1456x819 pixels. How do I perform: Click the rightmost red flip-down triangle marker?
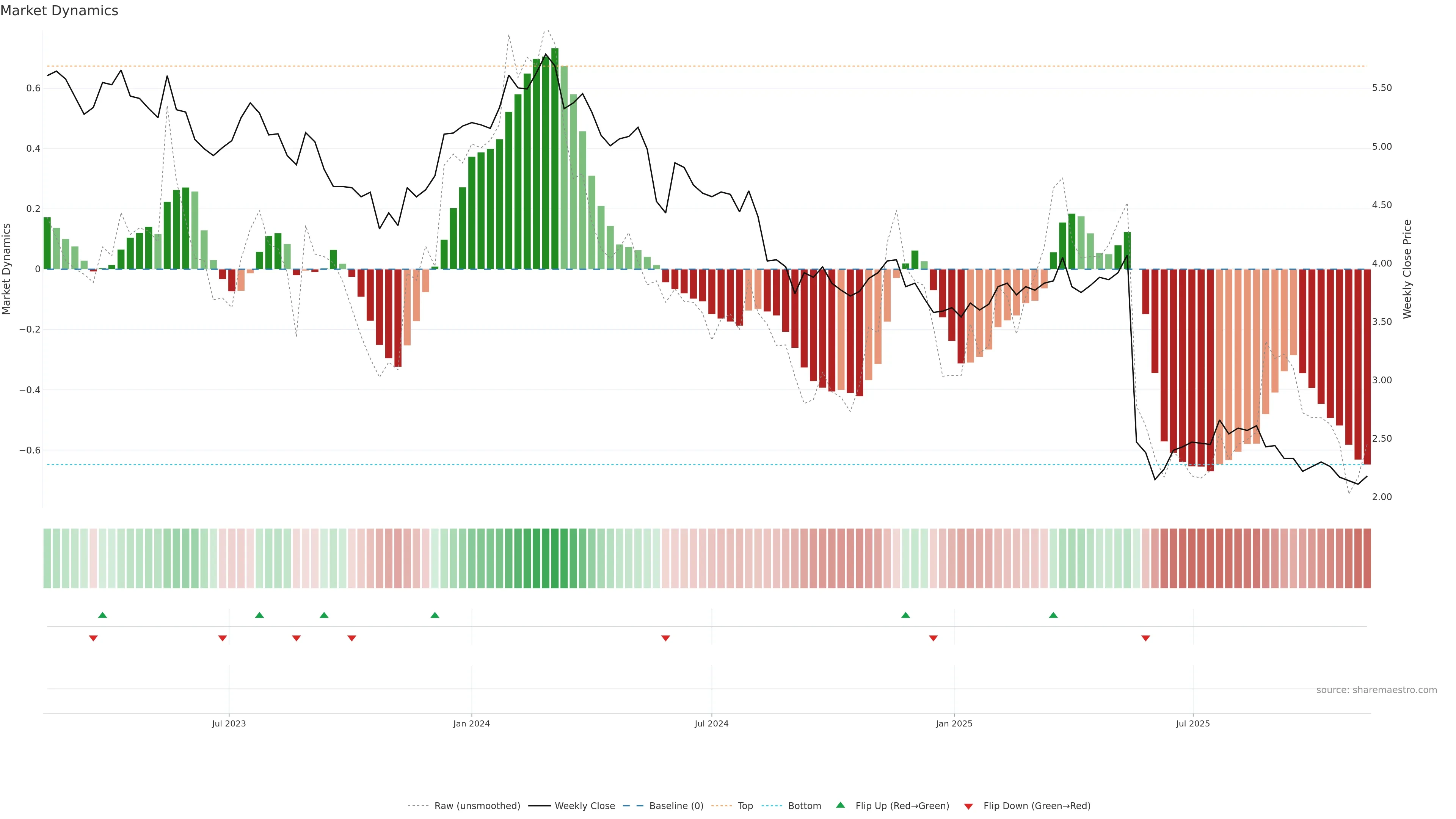[1146, 638]
